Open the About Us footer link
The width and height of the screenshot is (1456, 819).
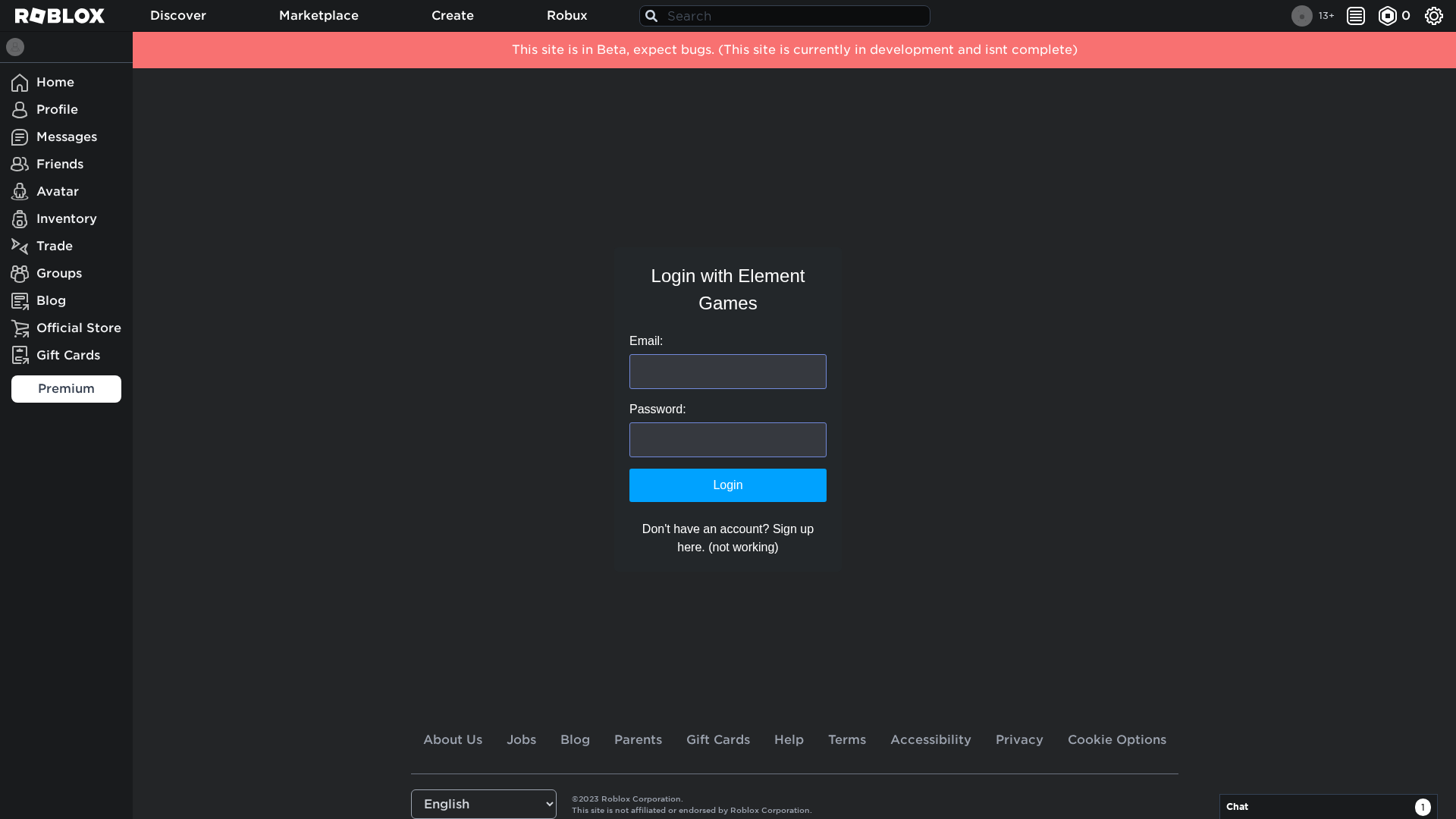pyautogui.click(x=453, y=740)
